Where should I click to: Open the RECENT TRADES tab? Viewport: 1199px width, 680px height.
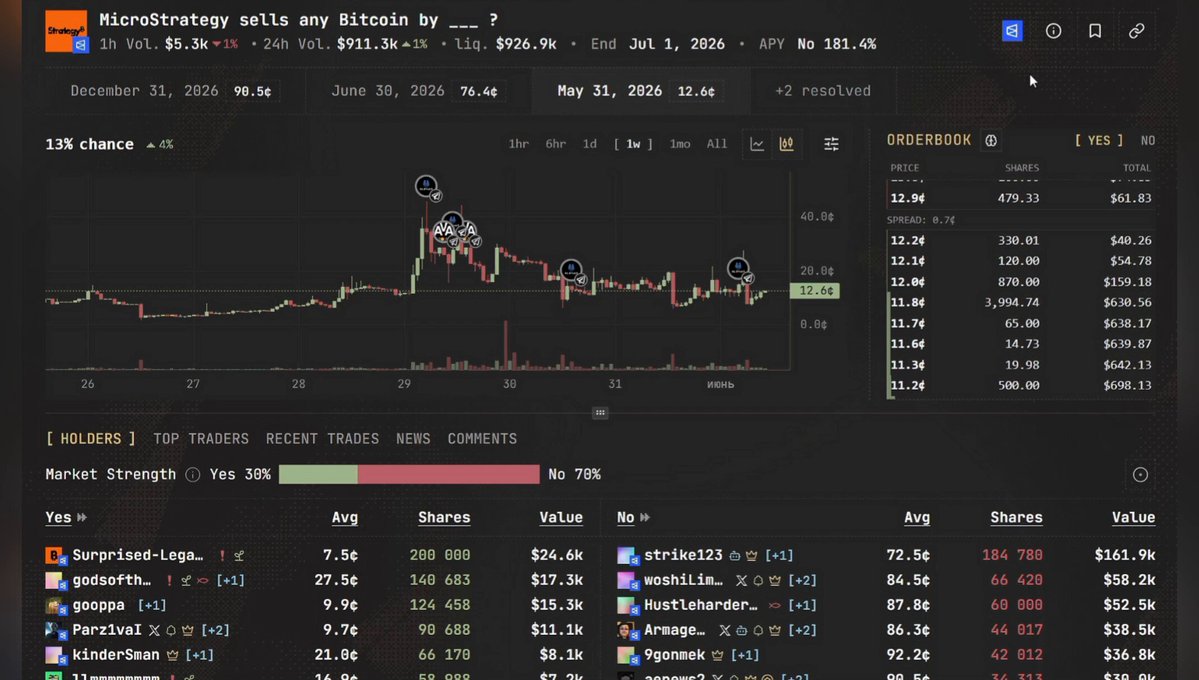[322, 439]
